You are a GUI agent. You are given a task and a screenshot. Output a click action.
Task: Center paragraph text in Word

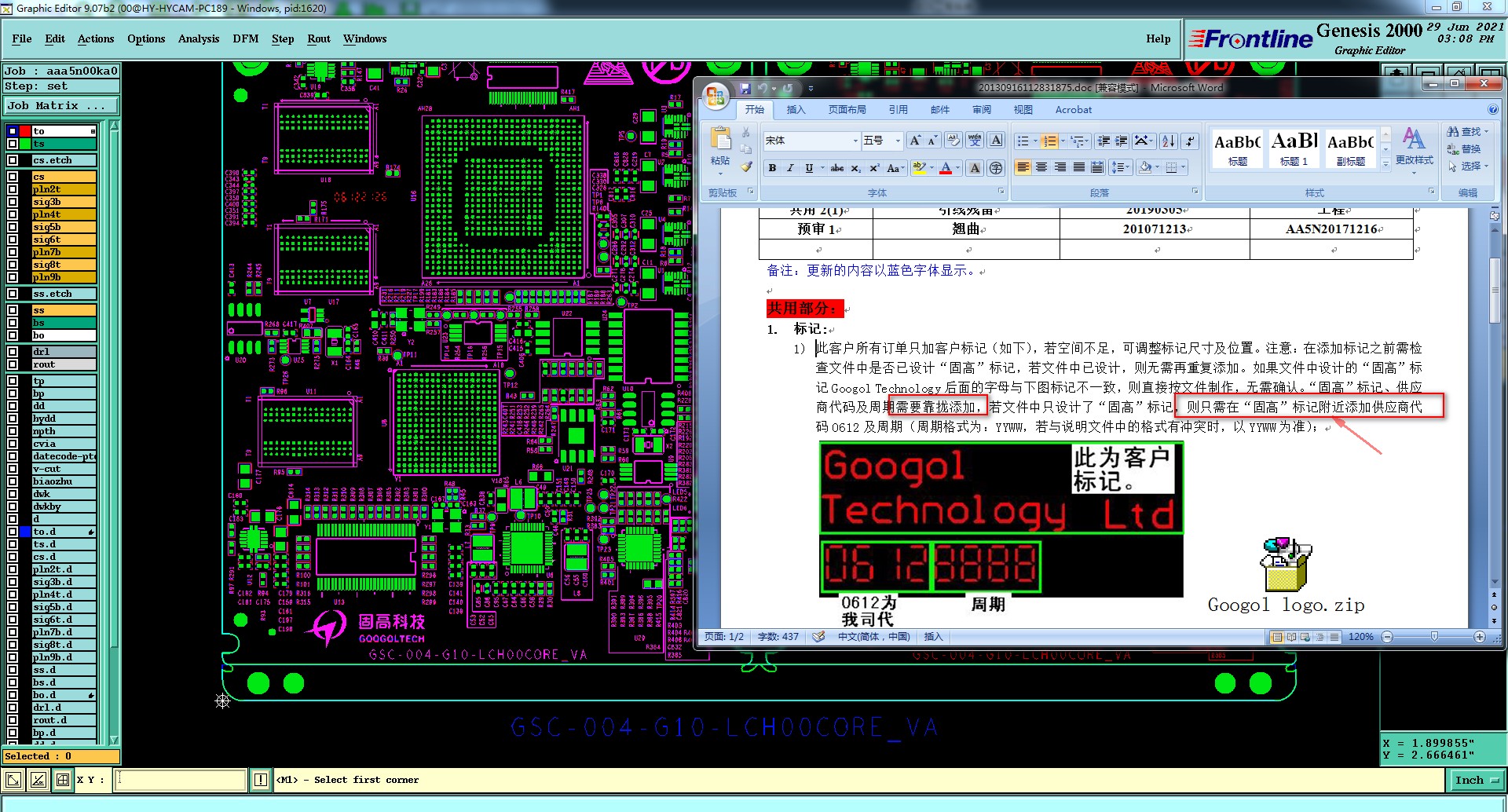click(x=1041, y=167)
